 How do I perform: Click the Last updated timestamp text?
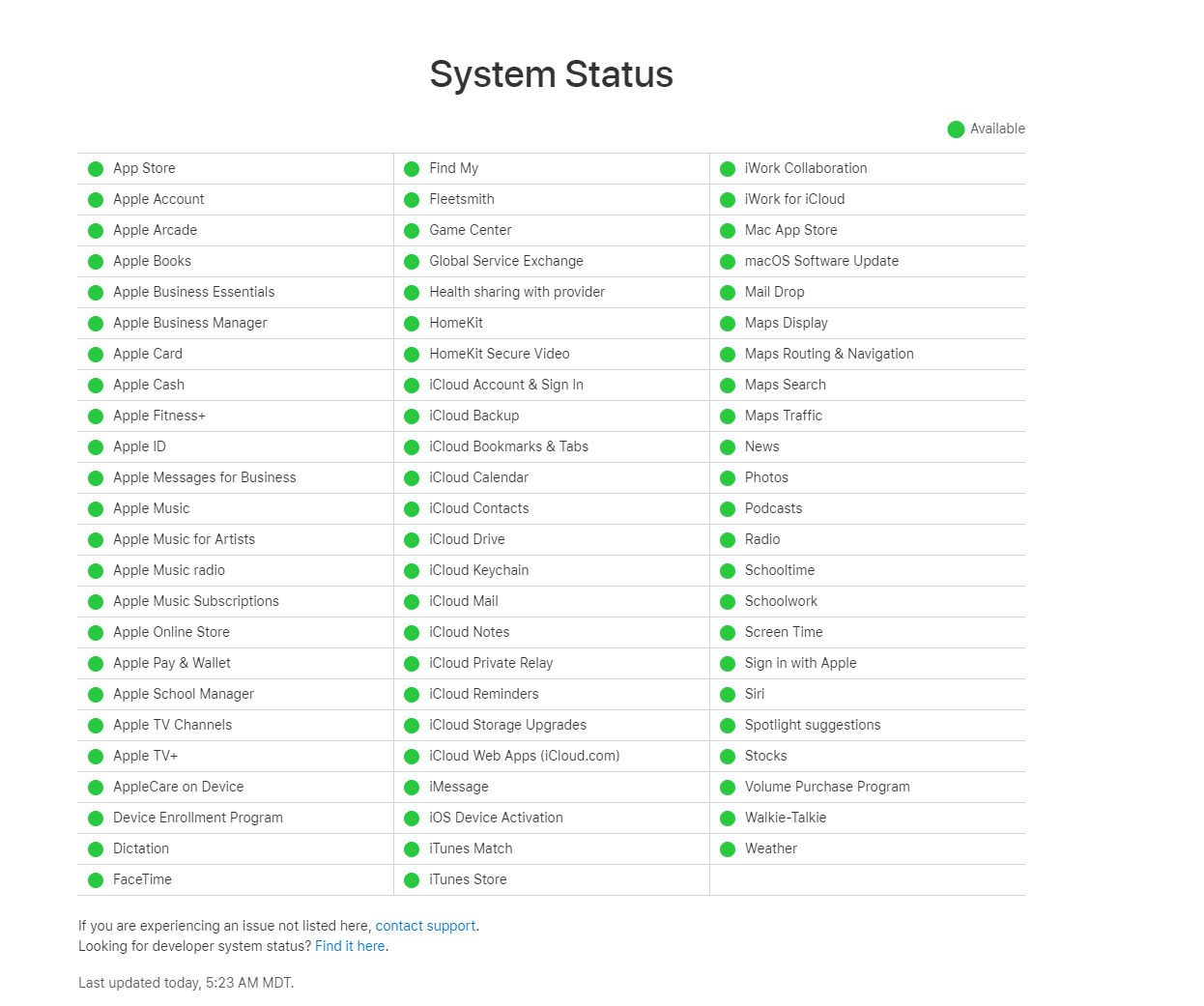tap(186, 983)
